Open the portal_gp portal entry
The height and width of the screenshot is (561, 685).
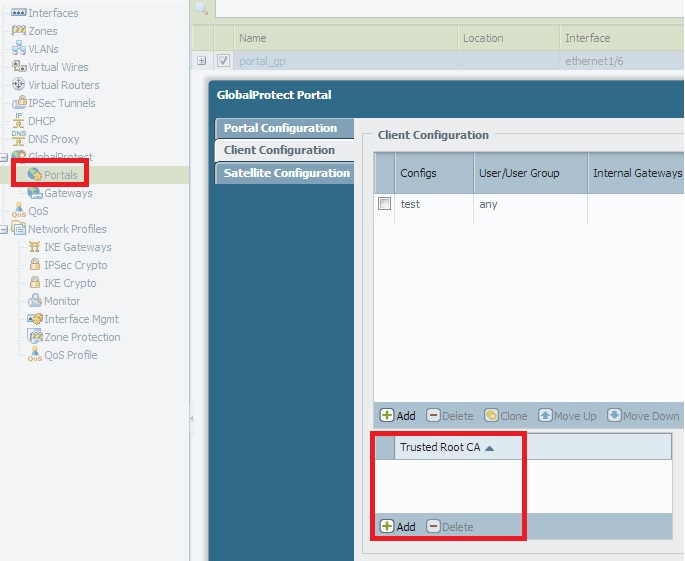tap(262, 61)
